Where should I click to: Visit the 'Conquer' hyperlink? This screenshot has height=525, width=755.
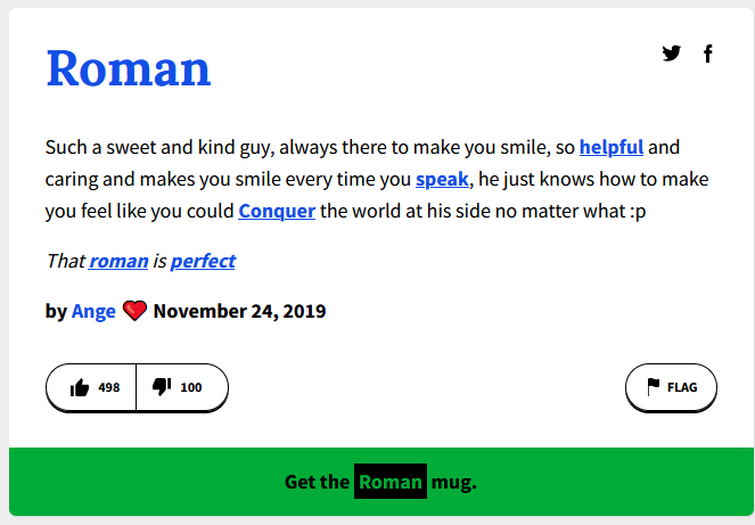(277, 211)
